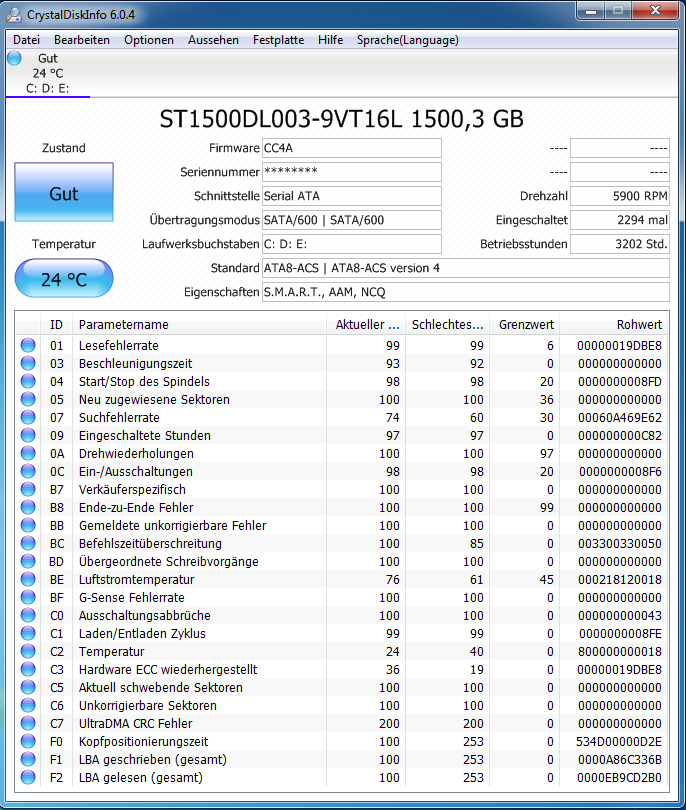Open the Aussehen menu
The image size is (686, 810).
pos(213,40)
